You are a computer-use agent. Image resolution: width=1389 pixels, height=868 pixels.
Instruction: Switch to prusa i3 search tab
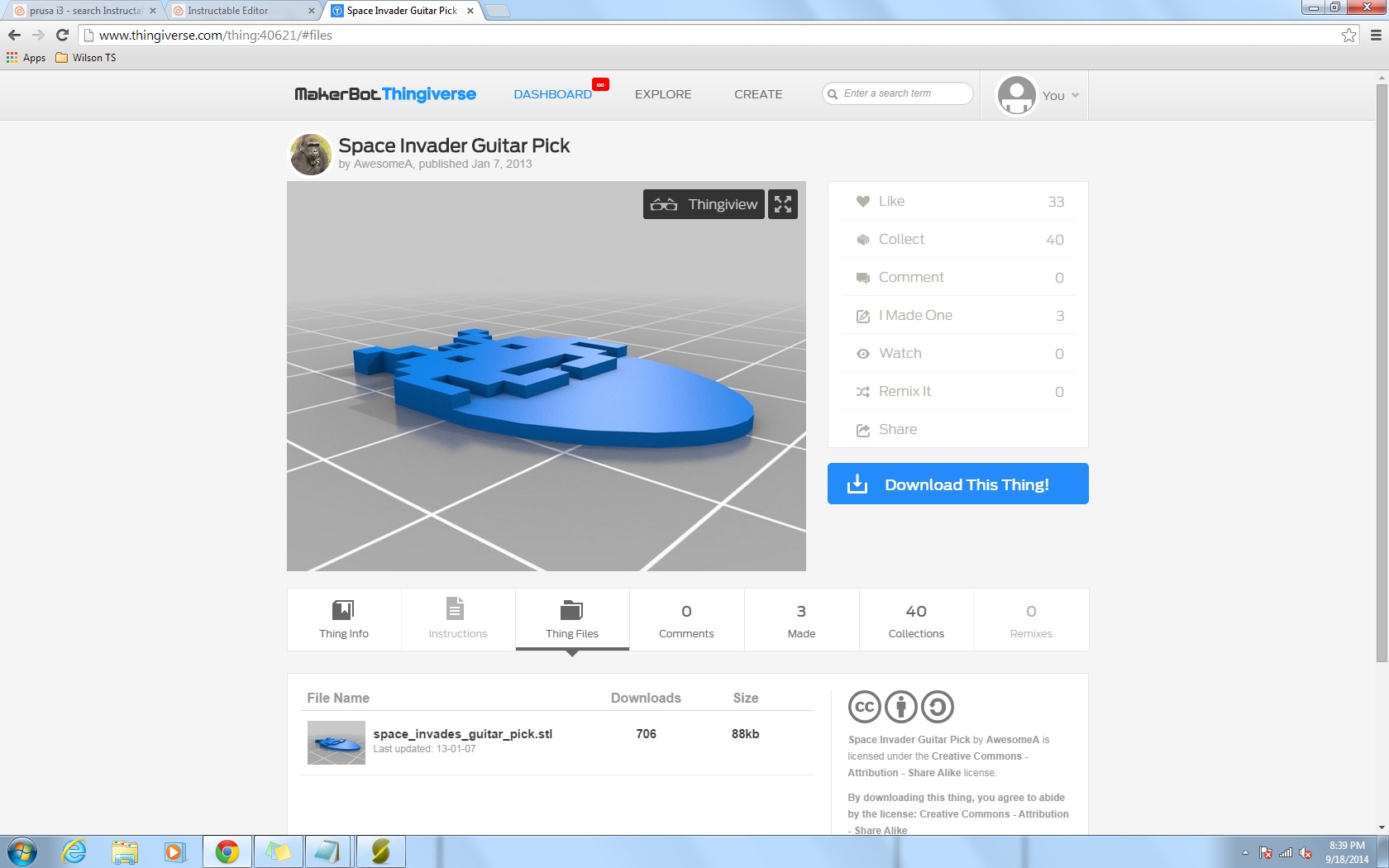coord(85,11)
